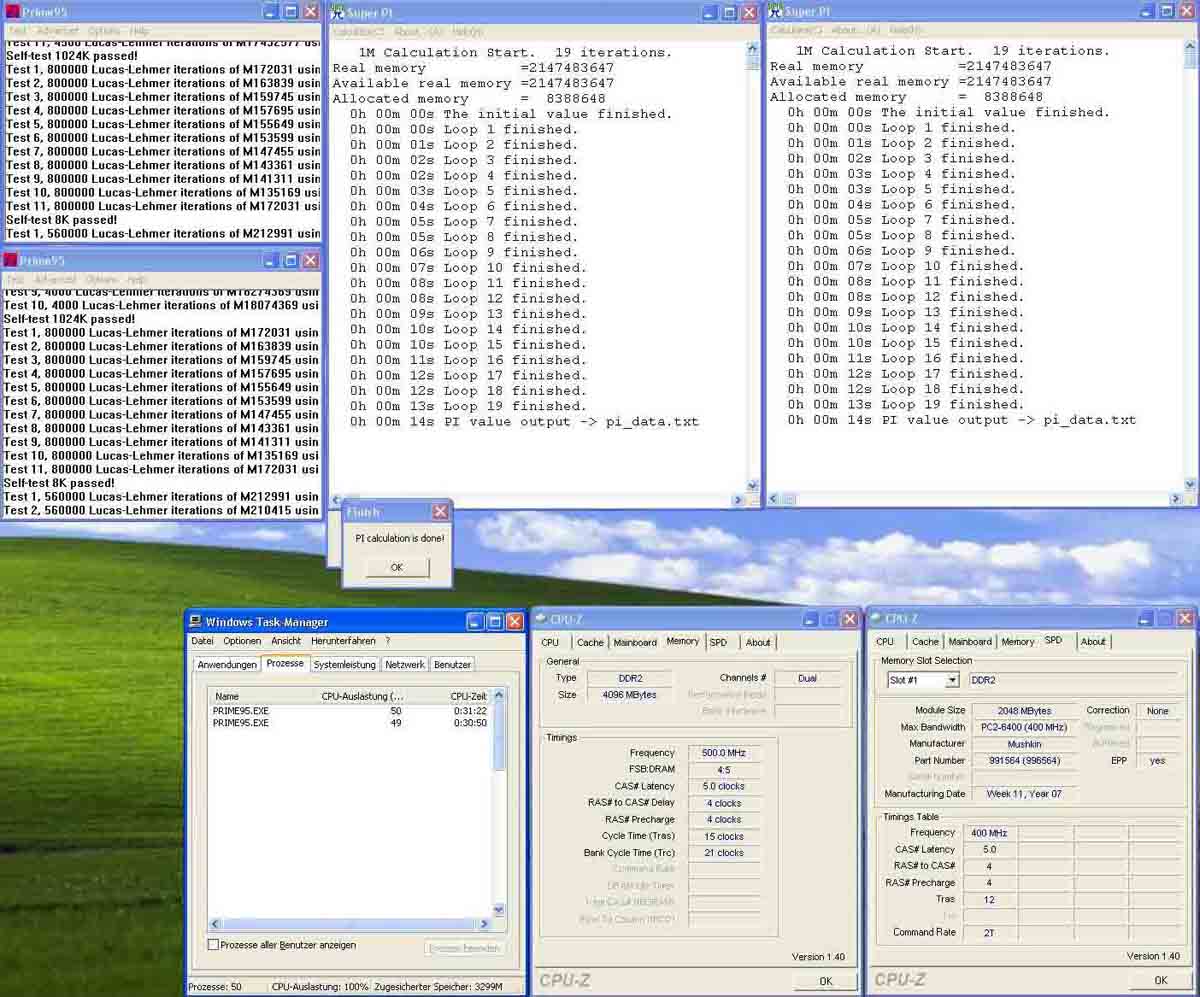Click OK in the CPU-Z SPD window

pos(1160,980)
